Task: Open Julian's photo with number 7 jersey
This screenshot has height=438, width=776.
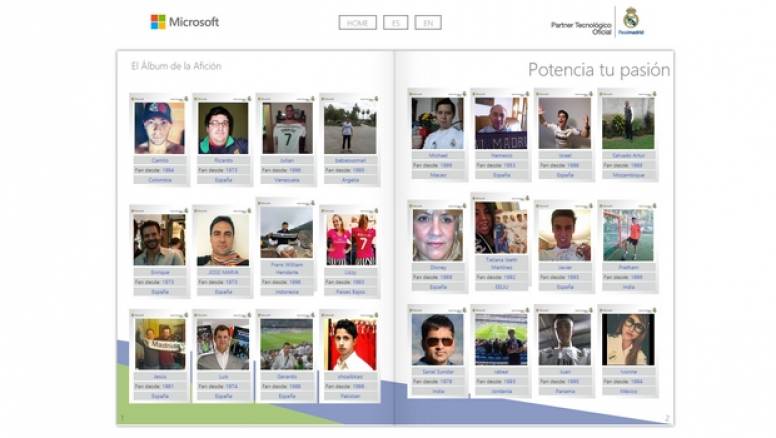Action: [287, 127]
